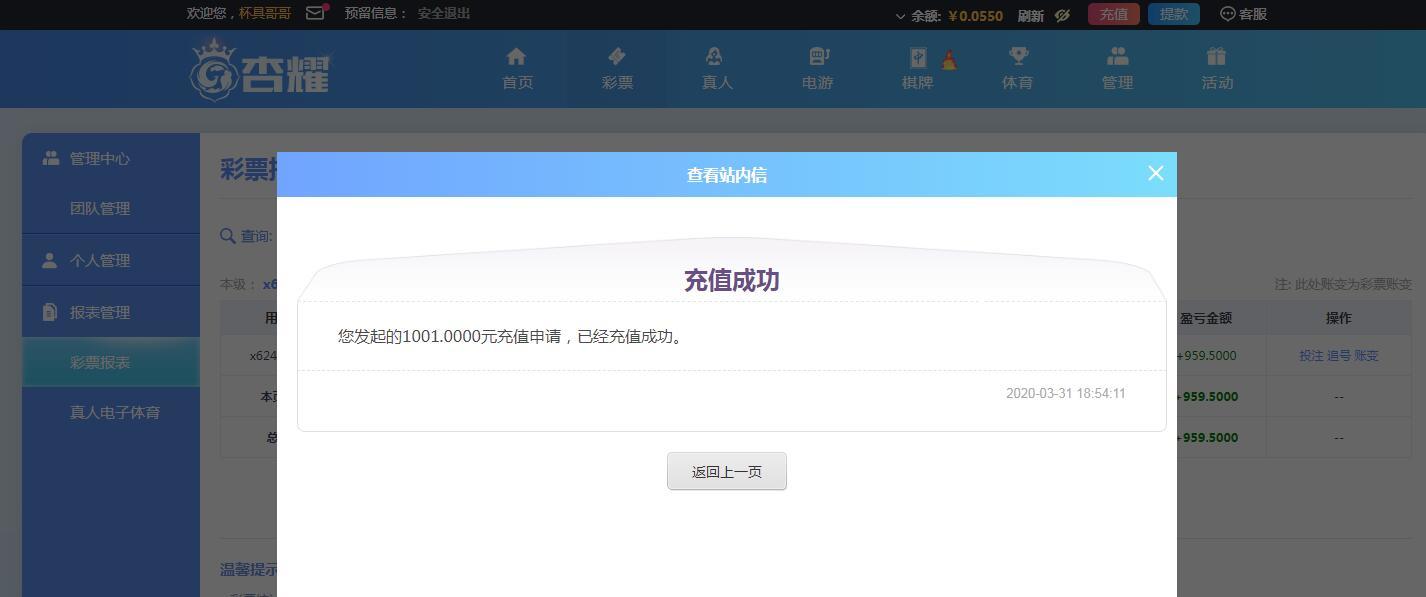The width and height of the screenshot is (1426, 597).
Task: Click the 投注 link in table row
Action: pos(1311,356)
